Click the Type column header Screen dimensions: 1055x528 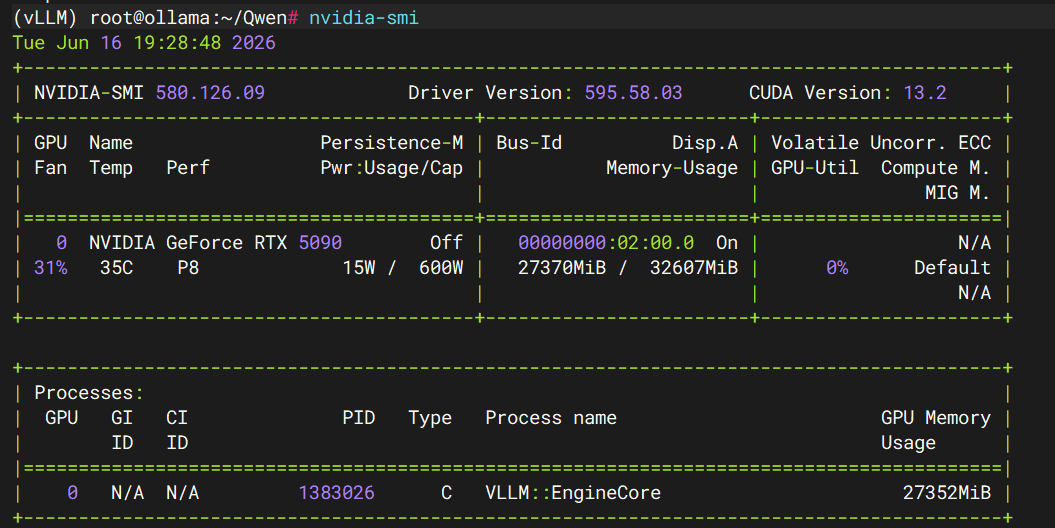[x=430, y=418]
